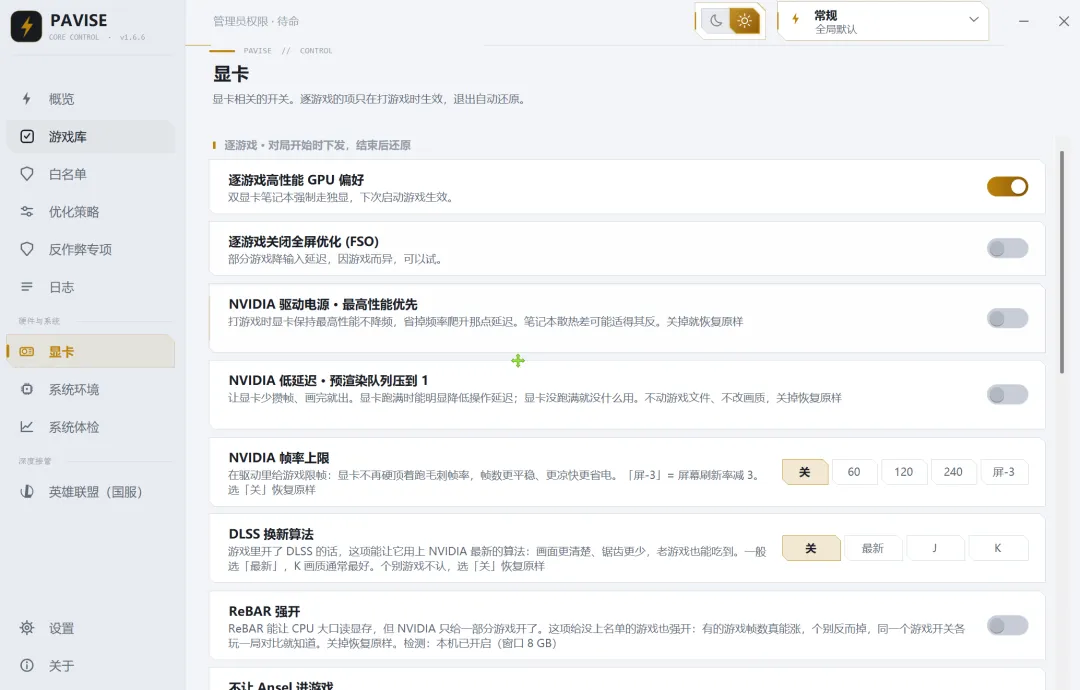The image size is (1080, 690).
Task: Click the 设置 gear icon
Action: click(27, 627)
